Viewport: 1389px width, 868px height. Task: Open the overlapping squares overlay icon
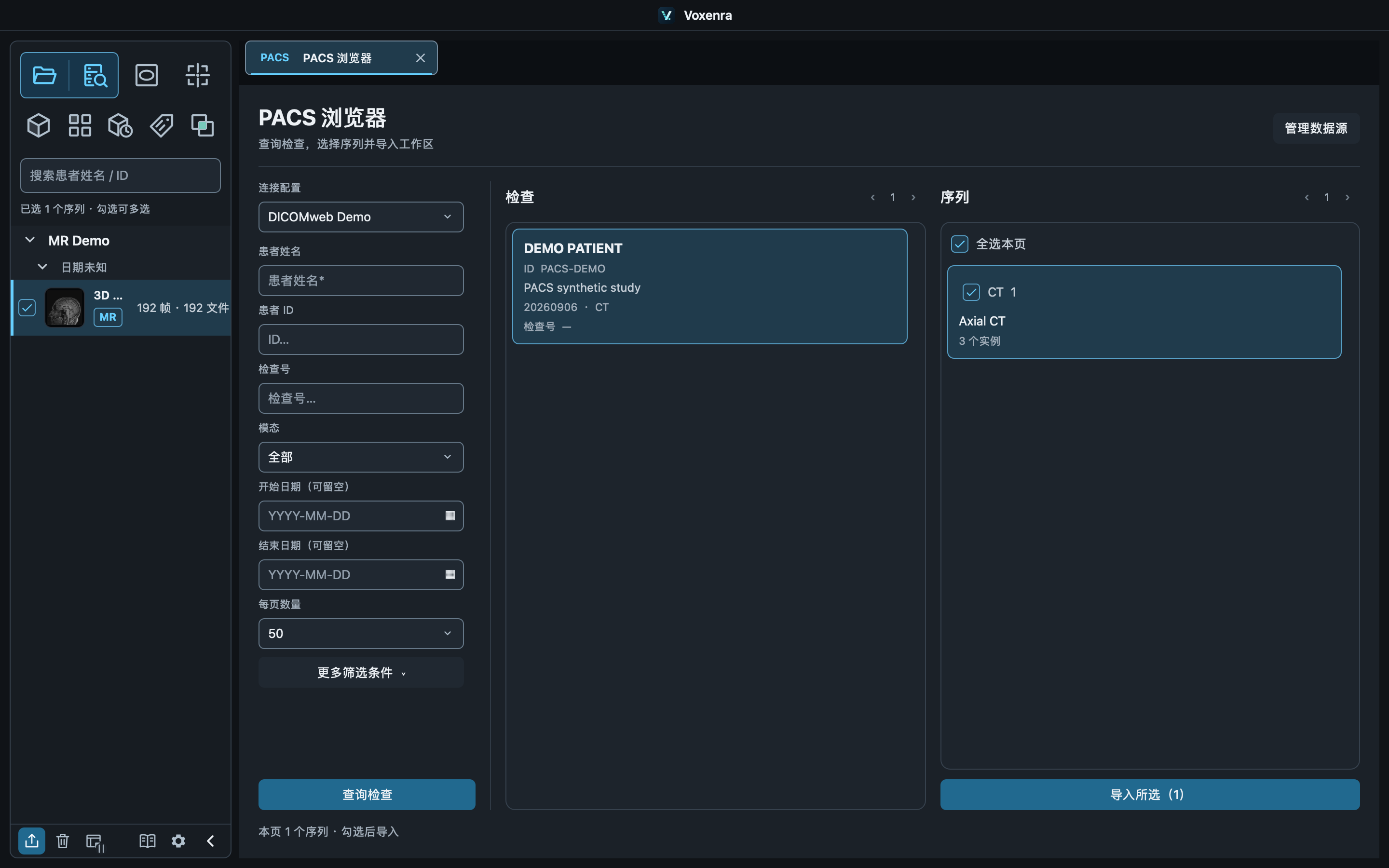click(203, 125)
